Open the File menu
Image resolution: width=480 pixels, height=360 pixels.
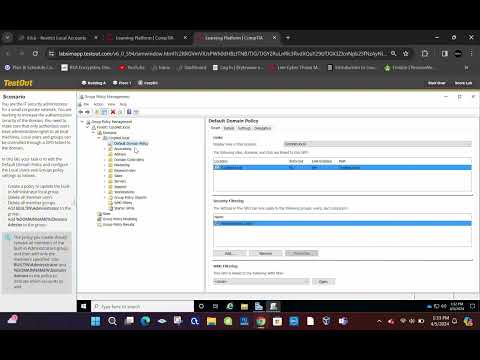[86, 104]
